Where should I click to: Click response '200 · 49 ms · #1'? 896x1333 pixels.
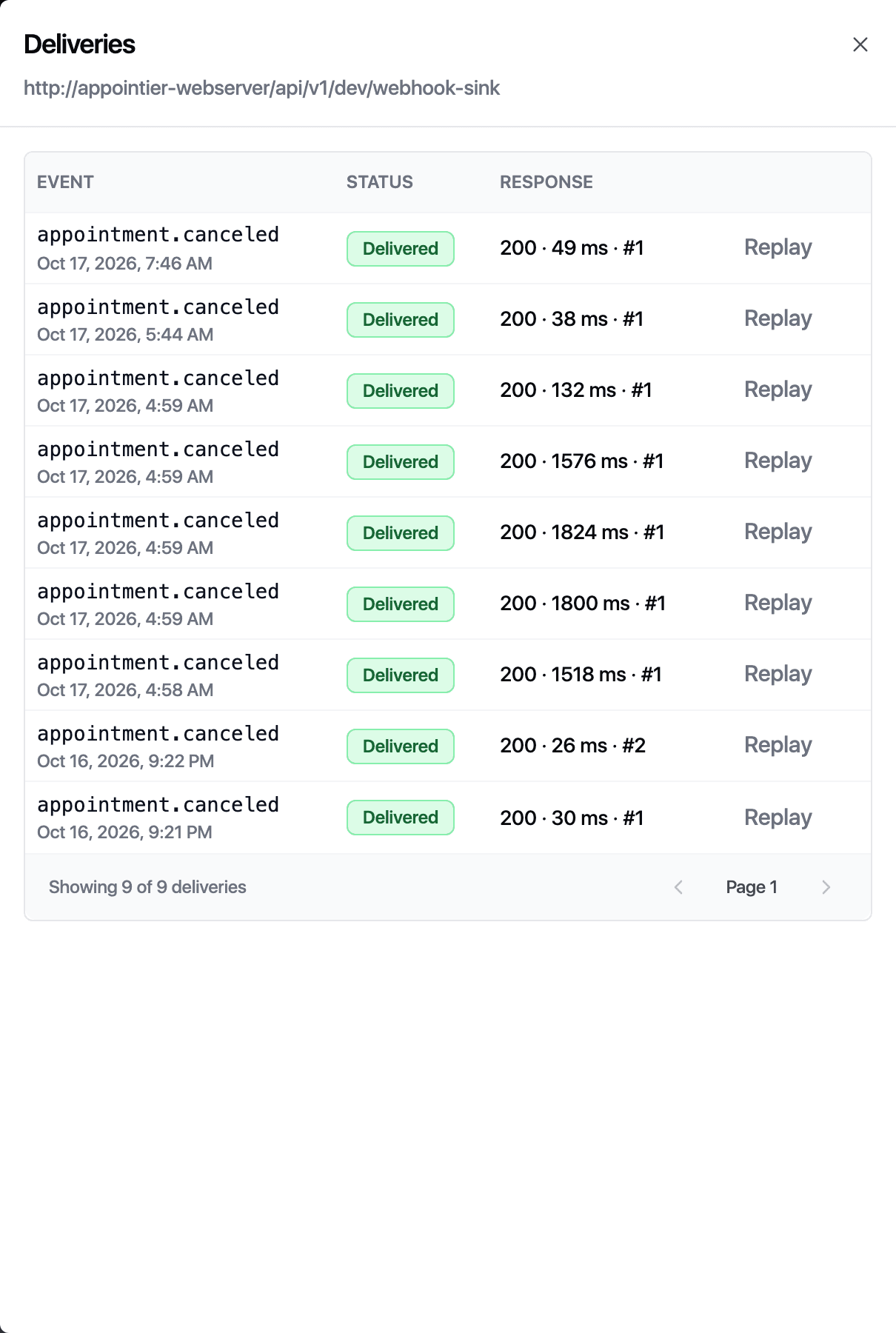572,247
